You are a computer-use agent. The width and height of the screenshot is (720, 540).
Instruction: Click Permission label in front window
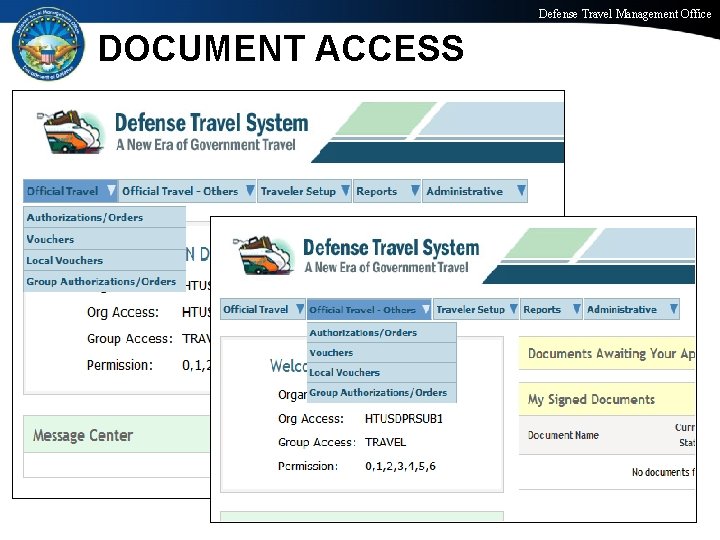click(308, 466)
